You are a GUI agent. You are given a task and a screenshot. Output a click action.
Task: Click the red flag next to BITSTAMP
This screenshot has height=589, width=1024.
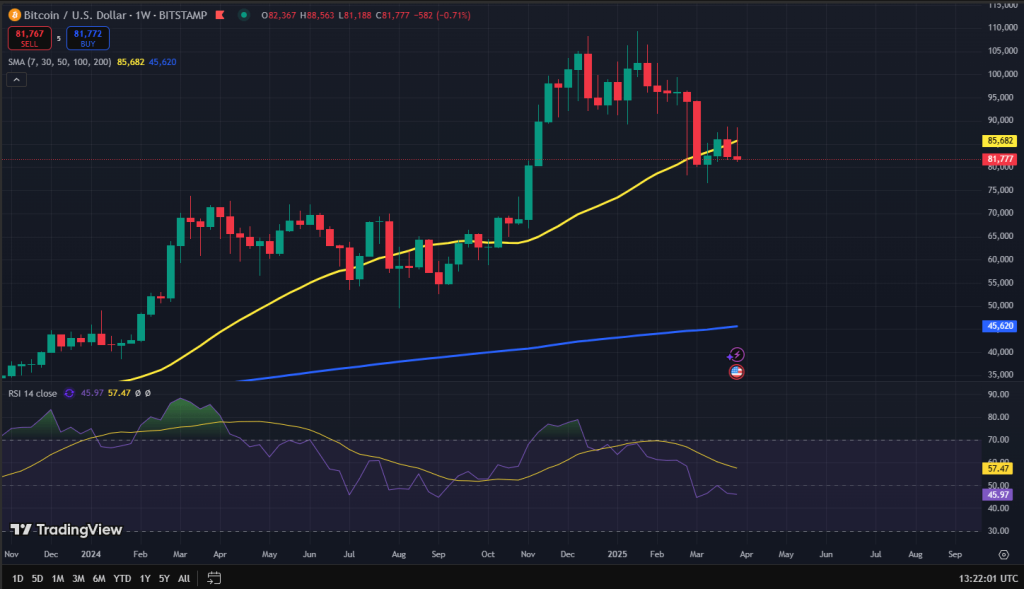(x=220, y=15)
